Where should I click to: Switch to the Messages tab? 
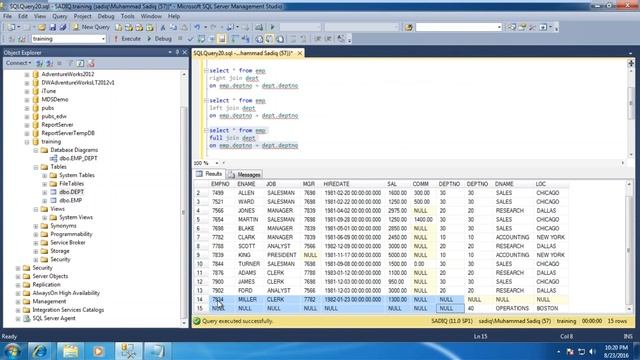coord(244,174)
